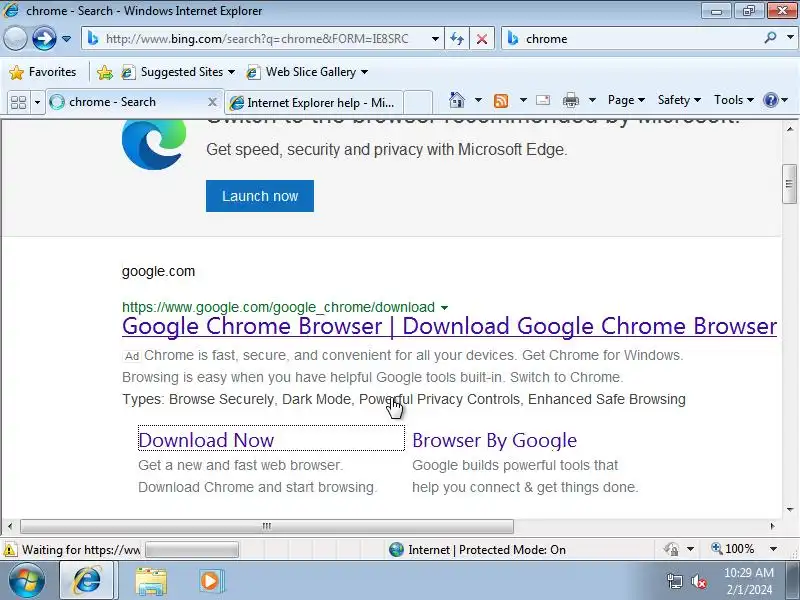Click the address bar URL field
Screen dimensions: 800x600
click(257, 39)
